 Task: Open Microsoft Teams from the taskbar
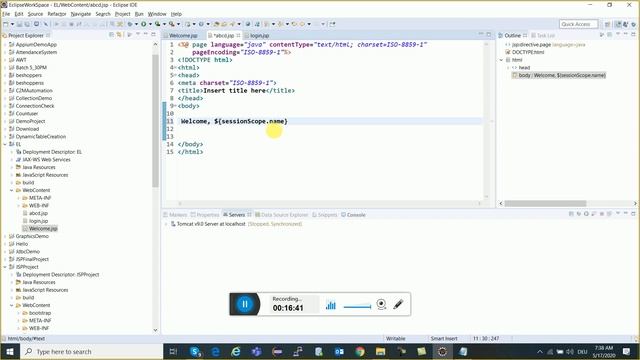coord(257,351)
